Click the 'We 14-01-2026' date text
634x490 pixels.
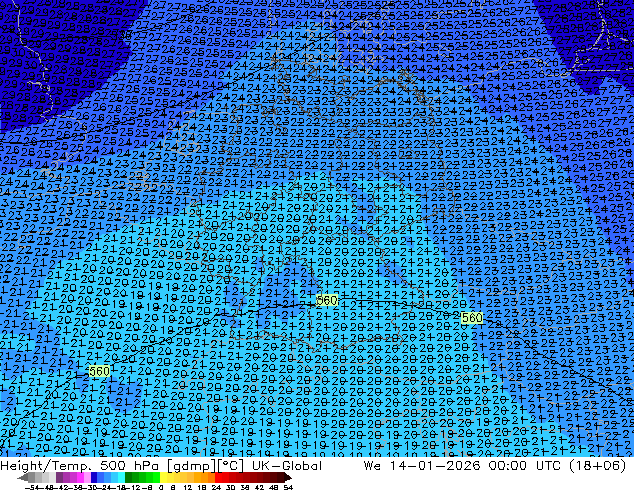point(422,466)
